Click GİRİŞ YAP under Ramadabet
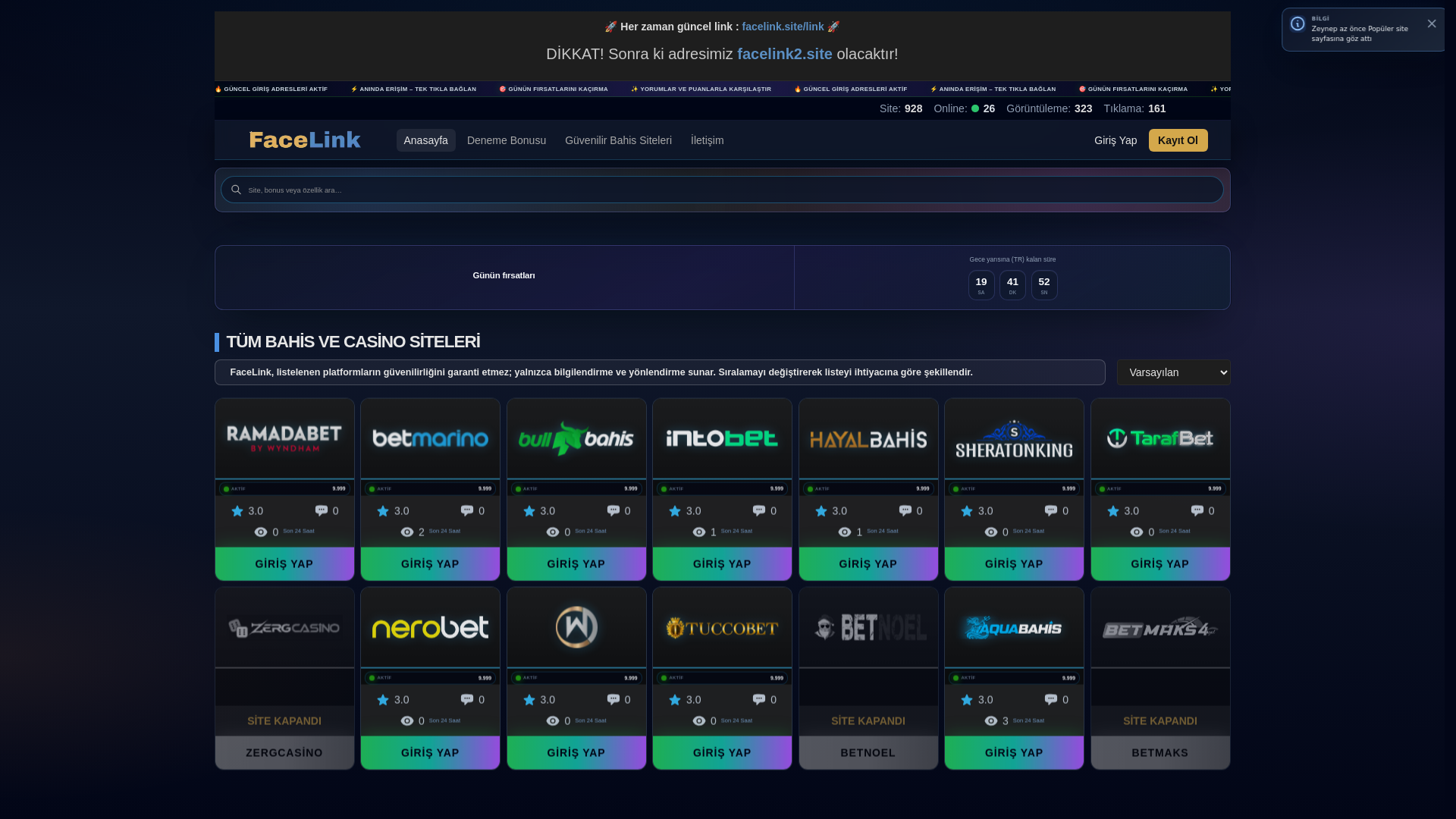Screen dimensions: 1456x819 coord(284,564)
